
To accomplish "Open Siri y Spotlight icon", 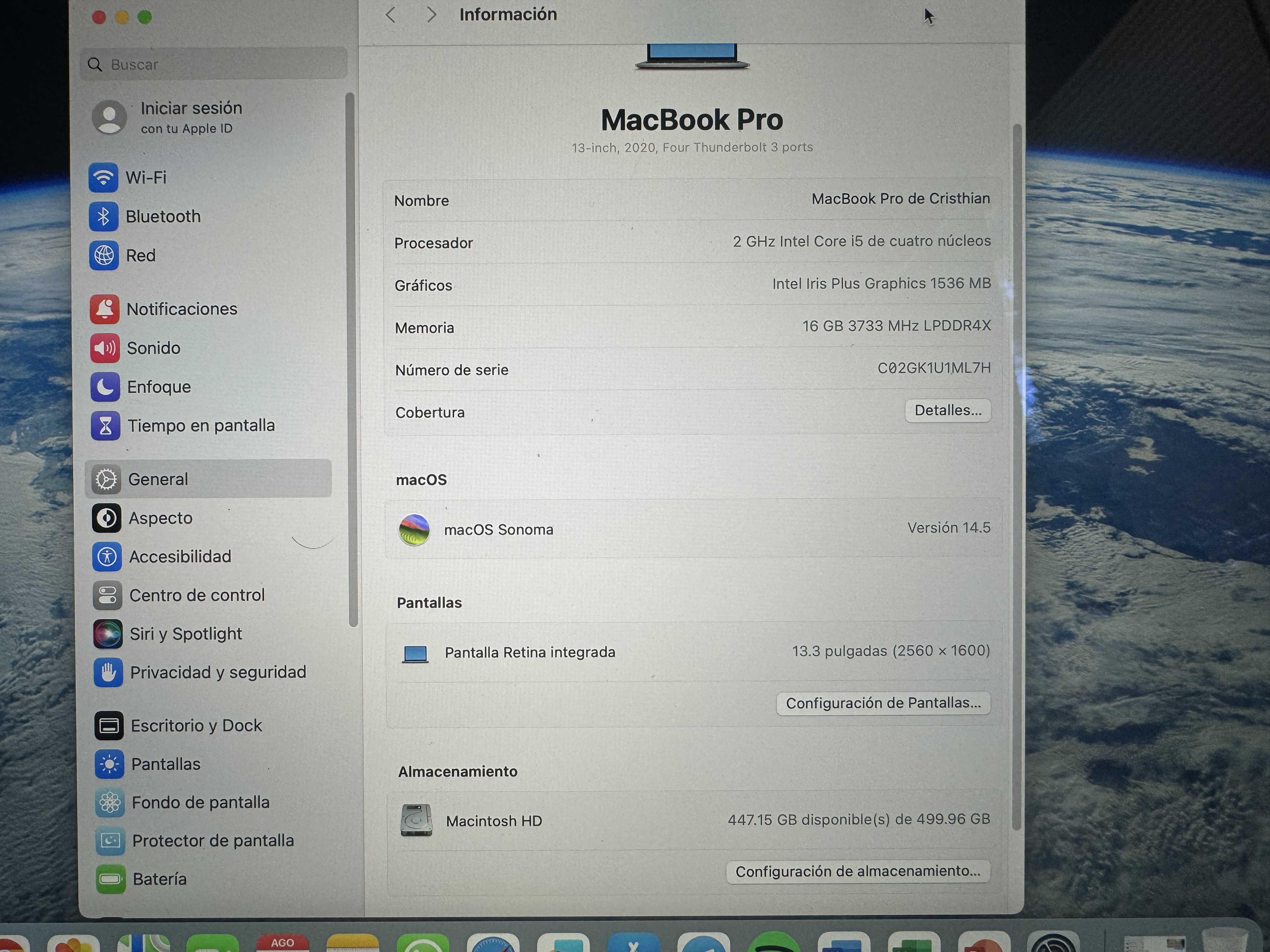I will click(x=108, y=634).
